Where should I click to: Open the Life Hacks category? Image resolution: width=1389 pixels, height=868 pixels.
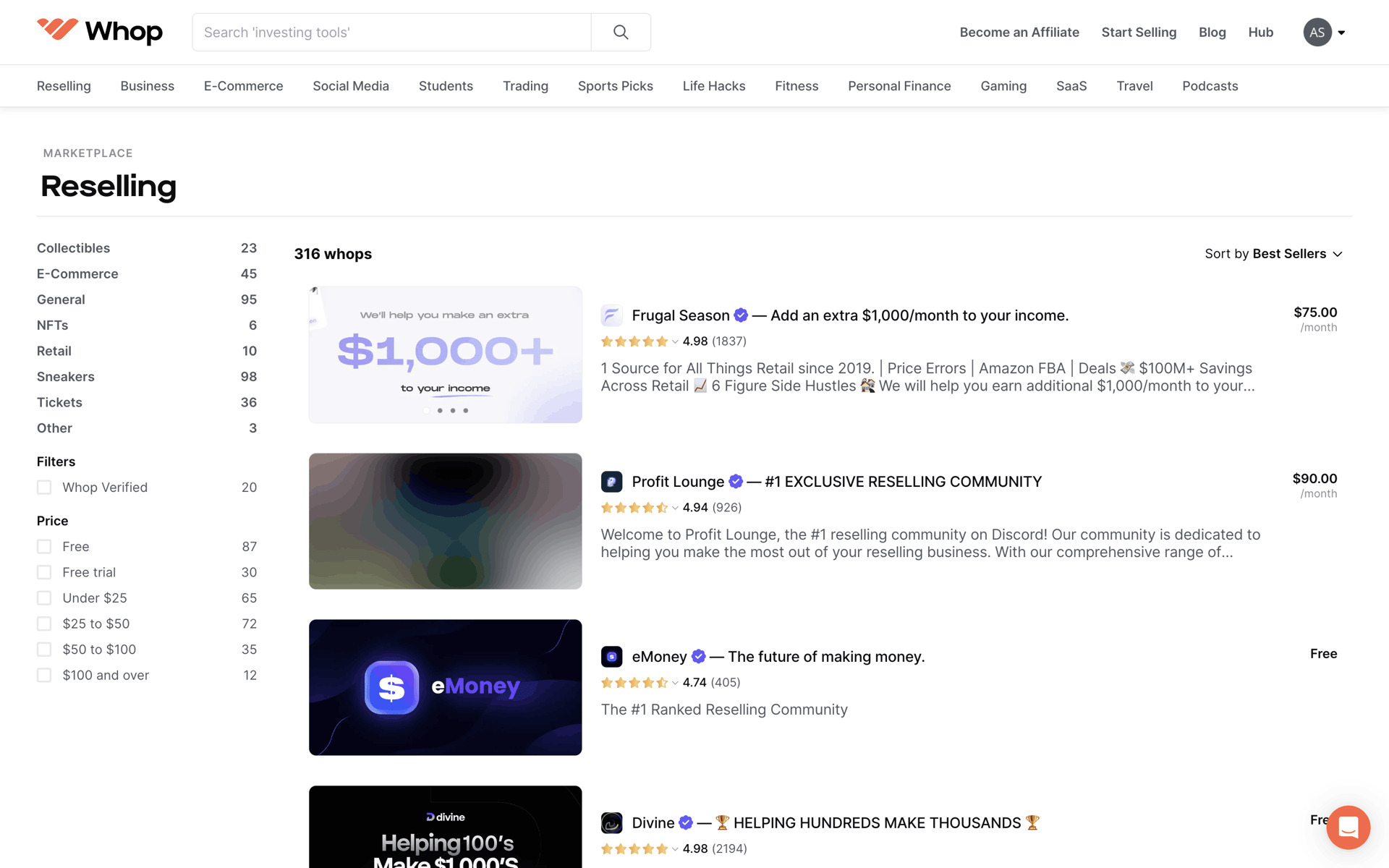click(714, 86)
